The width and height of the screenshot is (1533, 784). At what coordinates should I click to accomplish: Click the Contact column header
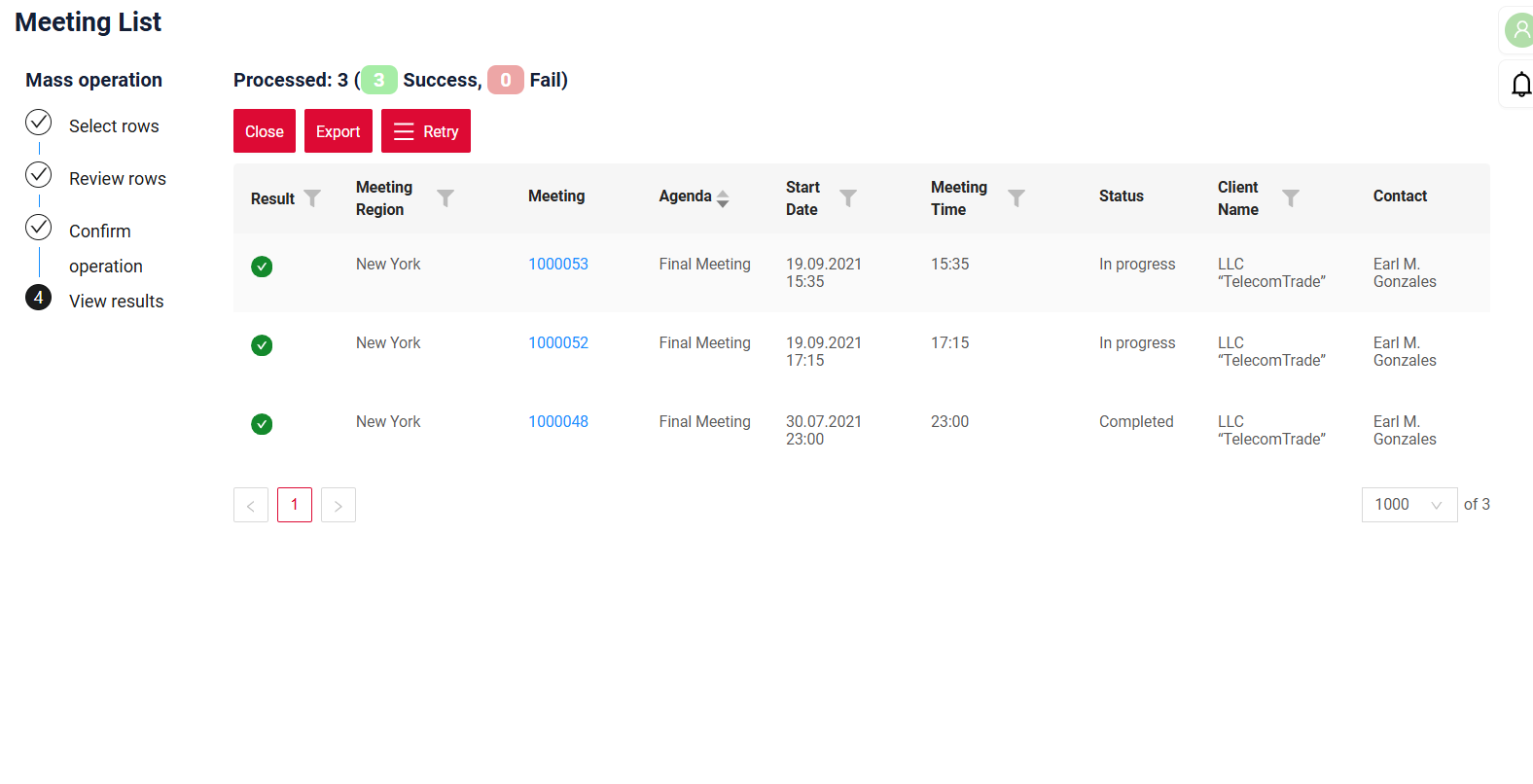(1400, 196)
